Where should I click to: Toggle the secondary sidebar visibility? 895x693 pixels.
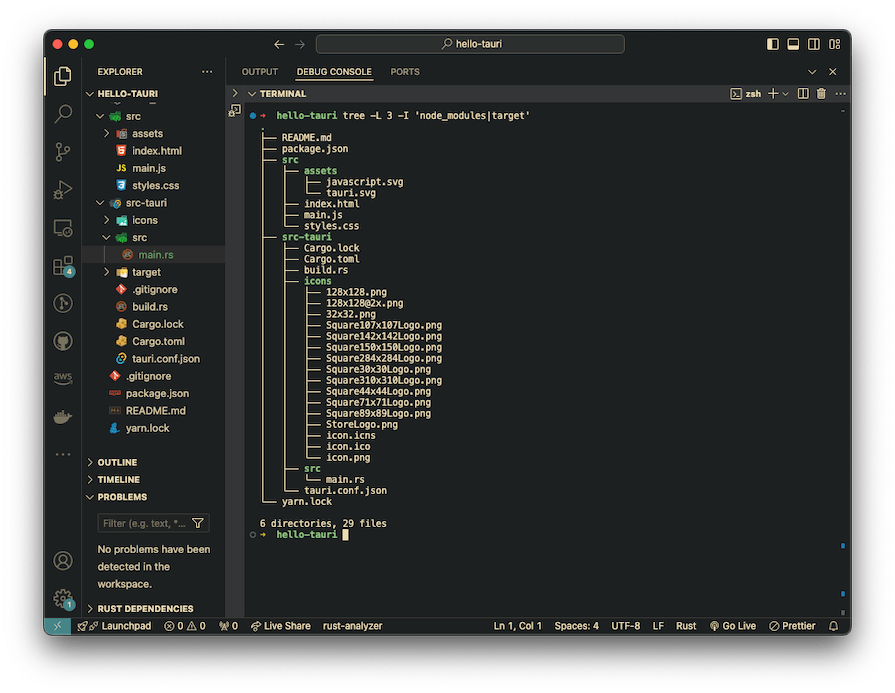click(814, 45)
